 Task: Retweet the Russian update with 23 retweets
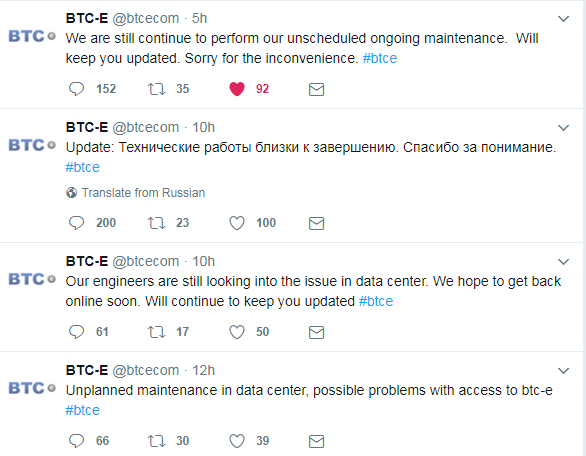point(156,223)
